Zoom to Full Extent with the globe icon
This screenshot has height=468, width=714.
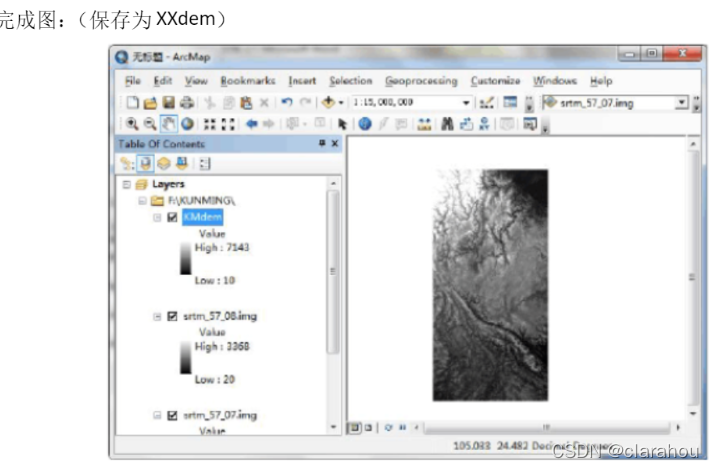(x=187, y=124)
